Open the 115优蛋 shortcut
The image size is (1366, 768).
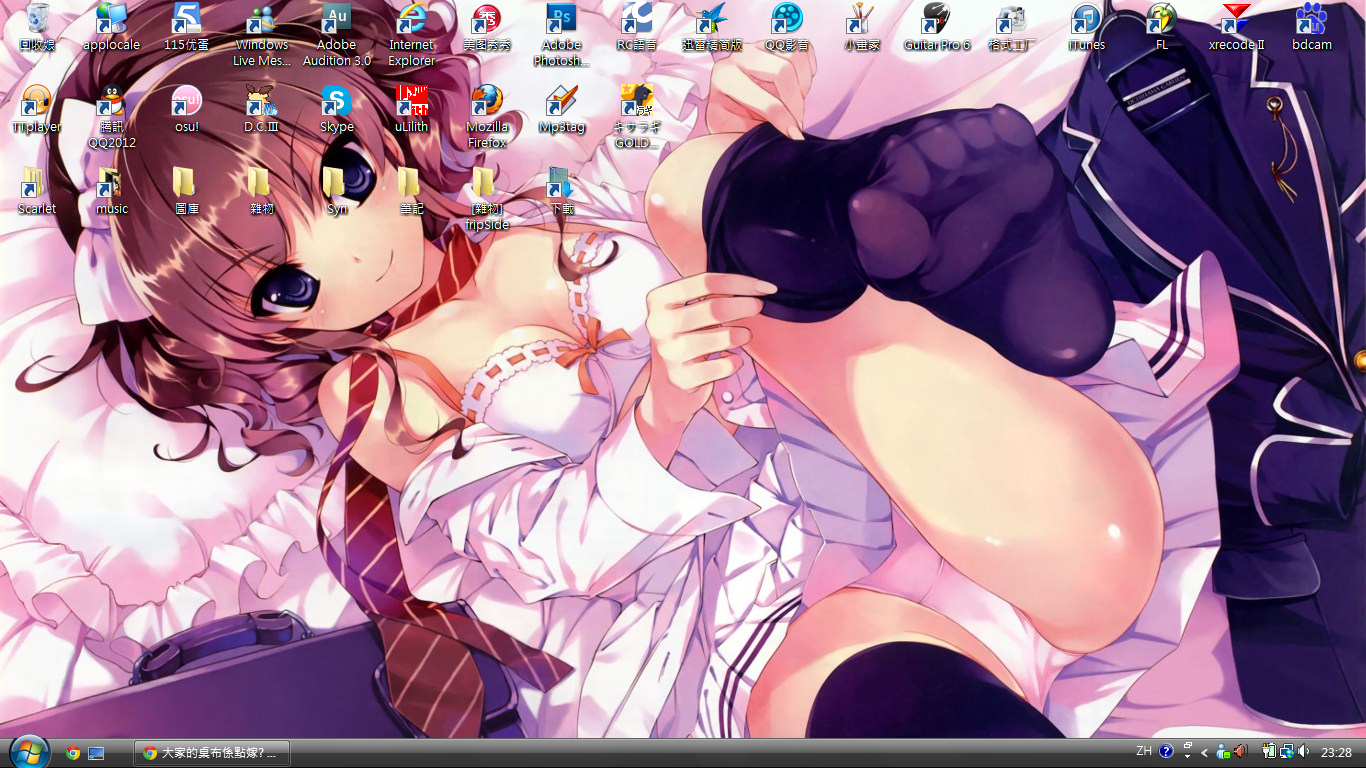[x=187, y=27]
